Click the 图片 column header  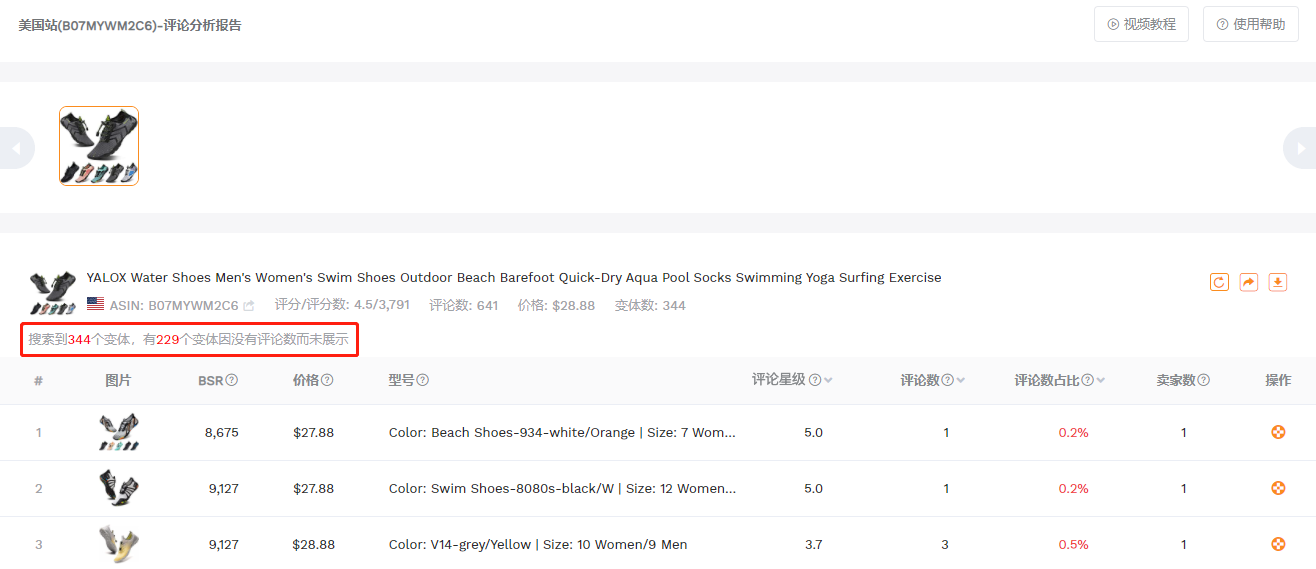pos(118,380)
